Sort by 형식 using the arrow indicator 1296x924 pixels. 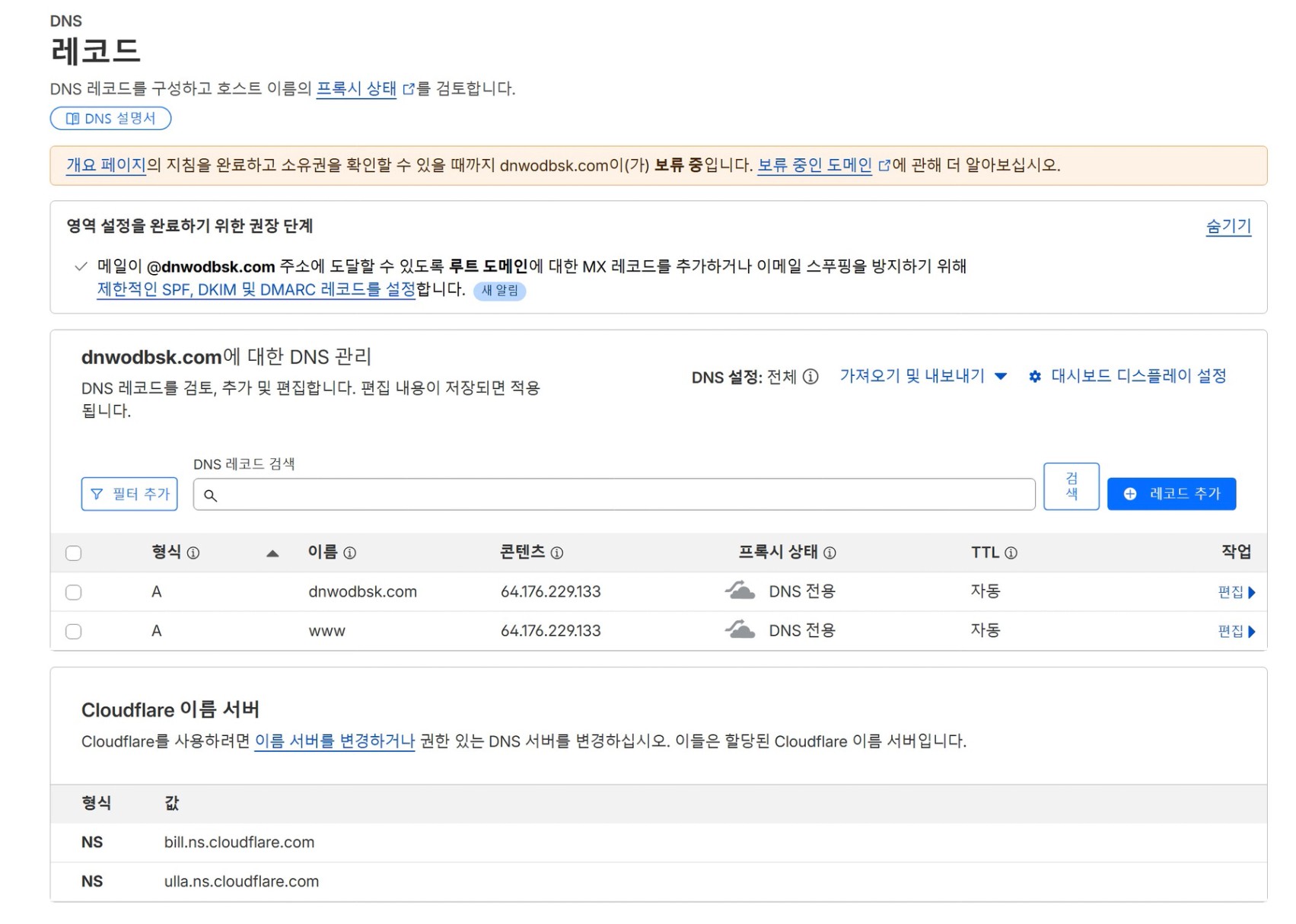click(272, 553)
